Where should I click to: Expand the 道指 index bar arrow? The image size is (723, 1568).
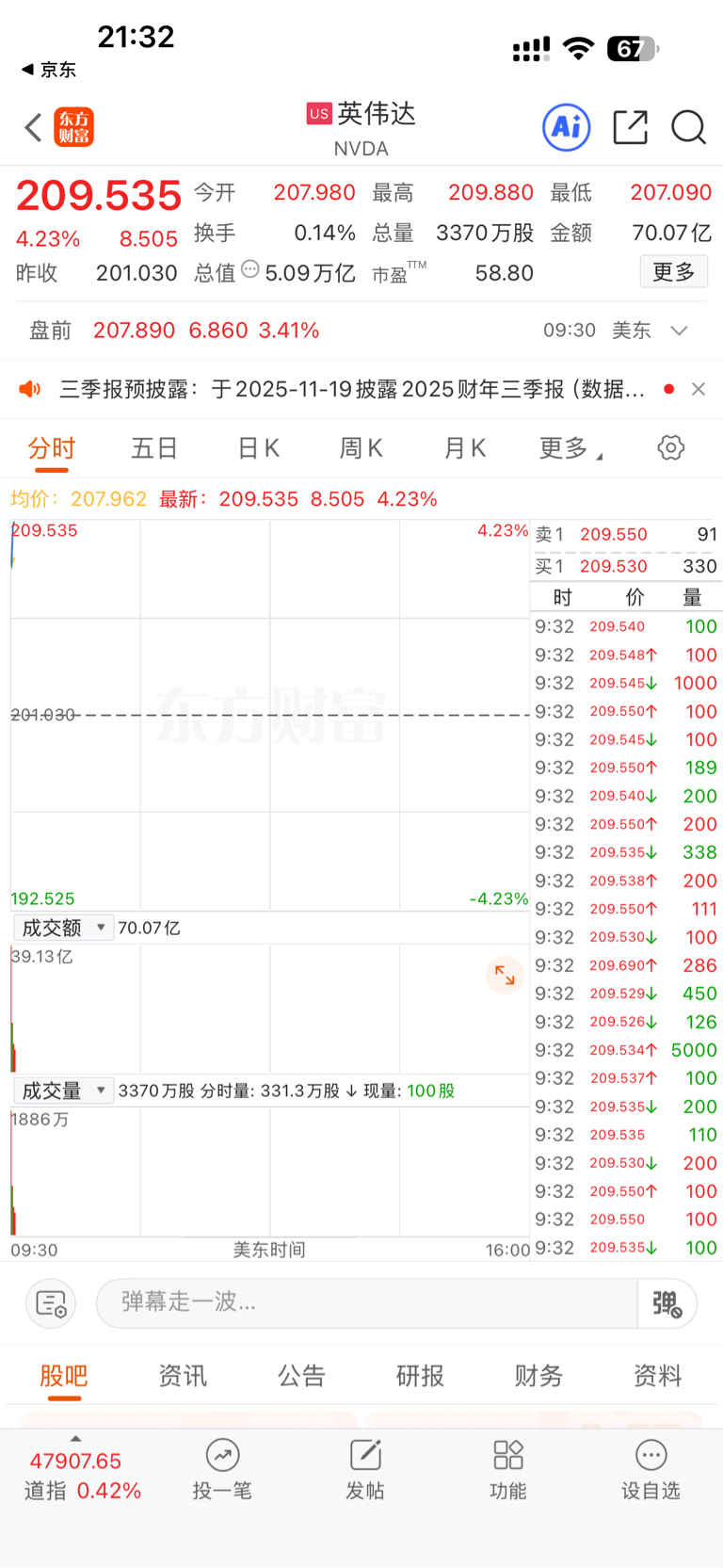pyautogui.click(x=75, y=1438)
